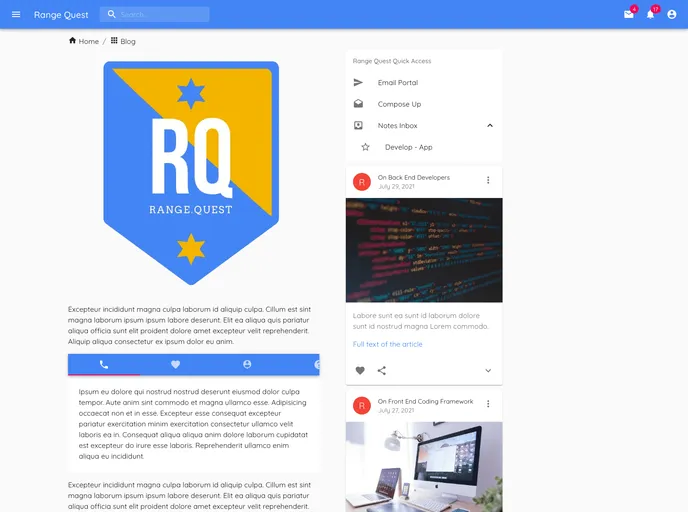Image resolution: width=688 pixels, height=512 pixels.
Task: Switch to the heart favorites tab
Action: [176, 365]
